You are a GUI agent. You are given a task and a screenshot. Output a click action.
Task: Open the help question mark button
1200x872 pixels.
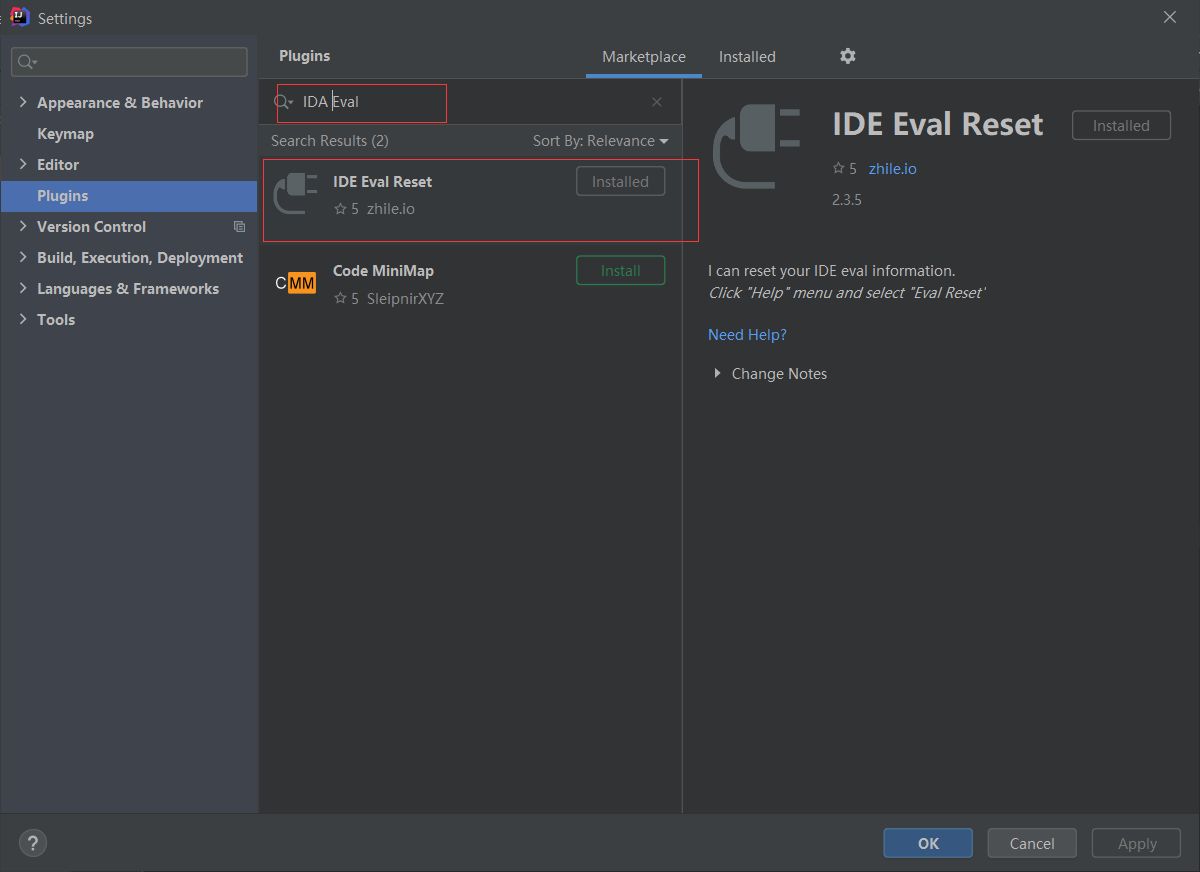click(33, 843)
